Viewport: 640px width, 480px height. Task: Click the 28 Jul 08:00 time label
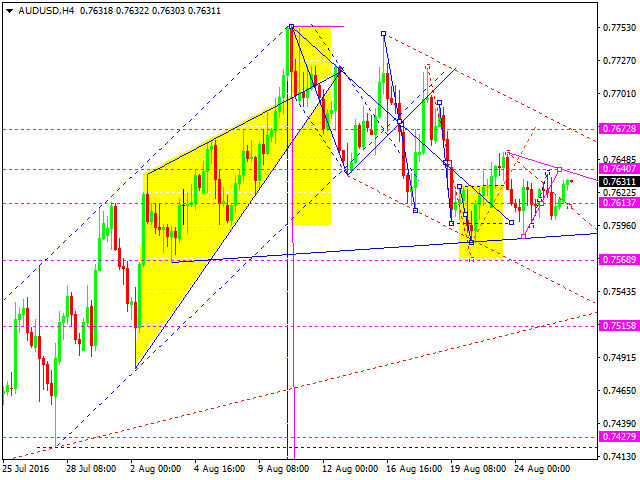click(91, 469)
